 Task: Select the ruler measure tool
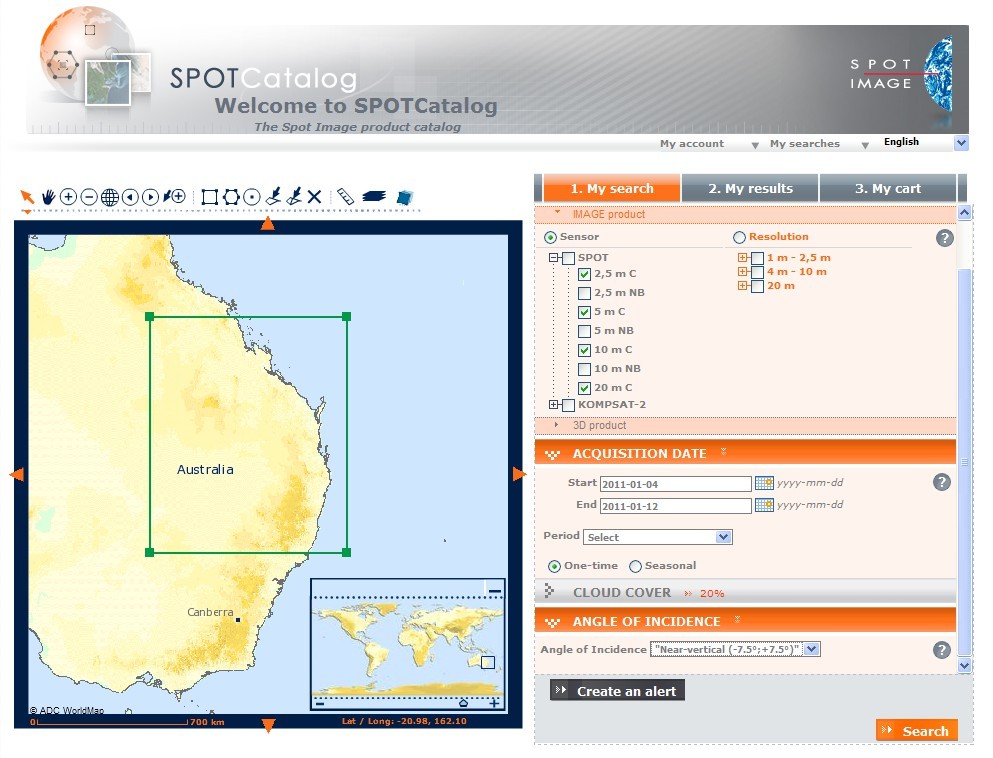tap(345, 196)
